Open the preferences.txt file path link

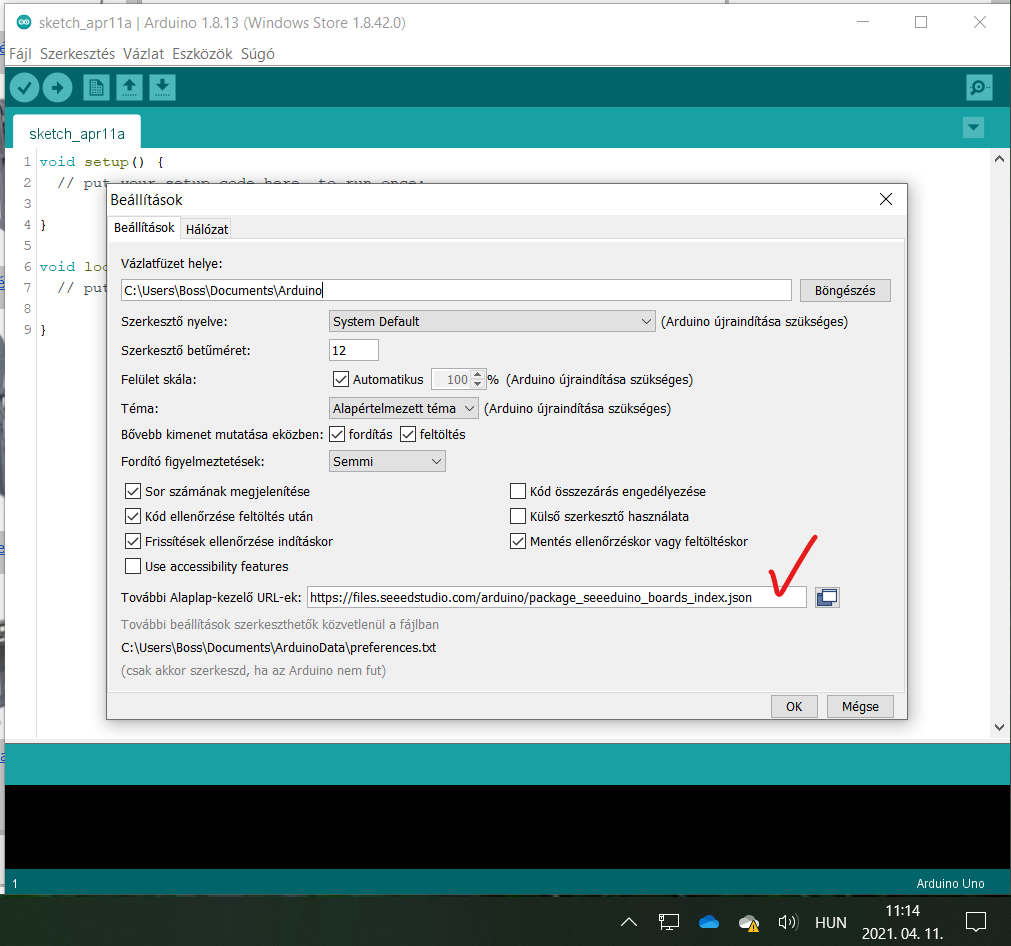[279, 647]
